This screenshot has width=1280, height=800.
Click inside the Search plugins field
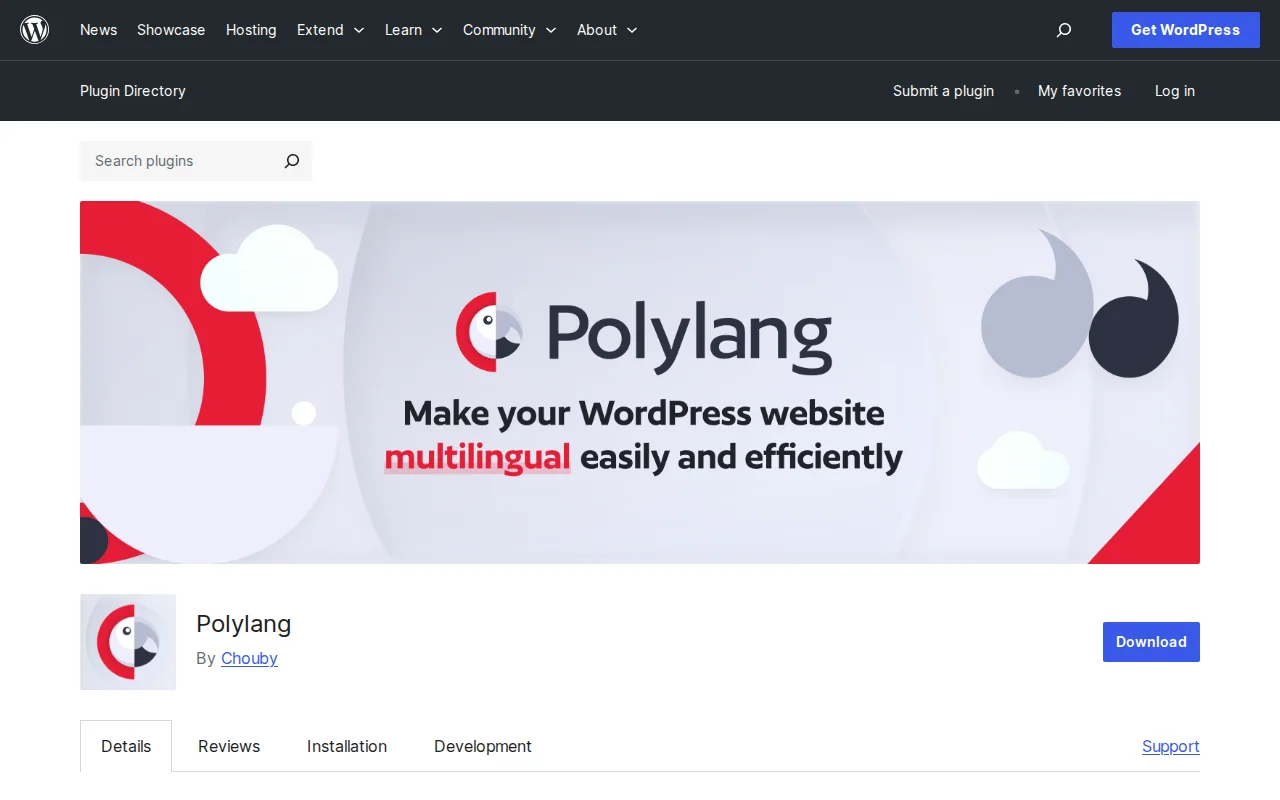pyautogui.click(x=170, y=161)
